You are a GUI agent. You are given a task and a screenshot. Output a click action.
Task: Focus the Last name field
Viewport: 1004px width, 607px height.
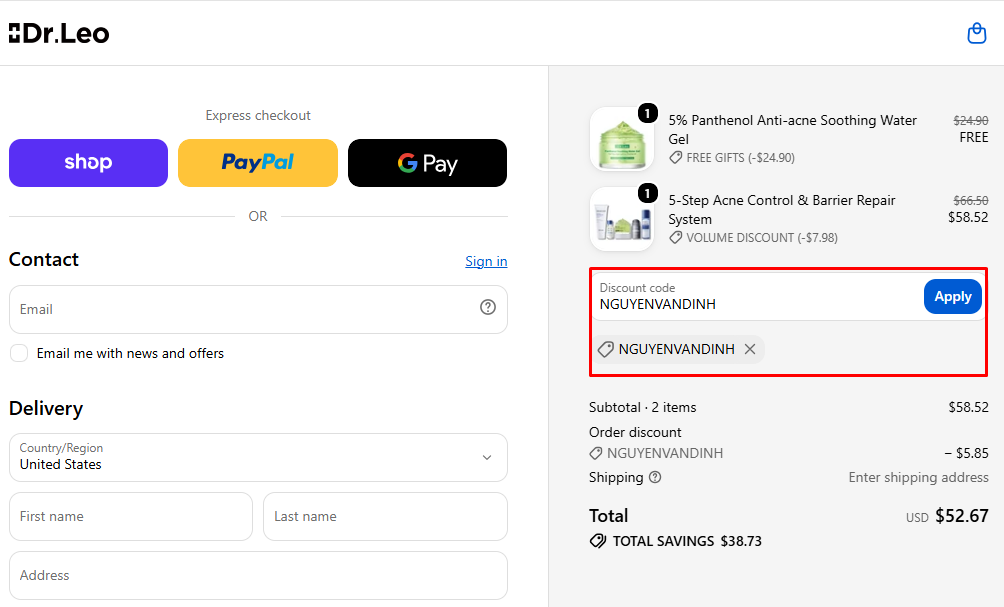(385, 516)
